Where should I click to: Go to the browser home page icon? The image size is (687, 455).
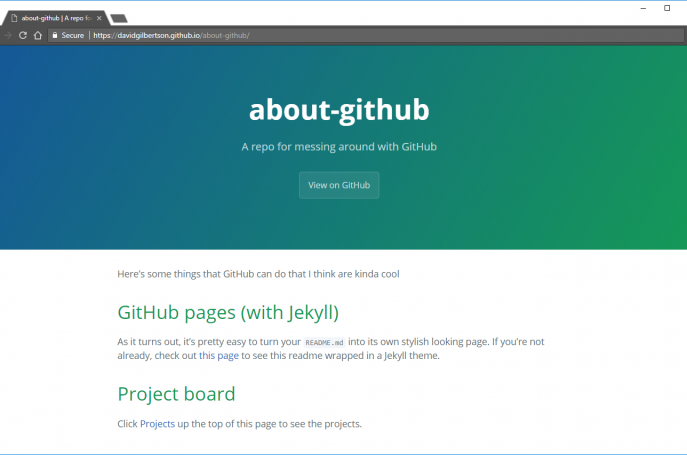tap(38, 36)
